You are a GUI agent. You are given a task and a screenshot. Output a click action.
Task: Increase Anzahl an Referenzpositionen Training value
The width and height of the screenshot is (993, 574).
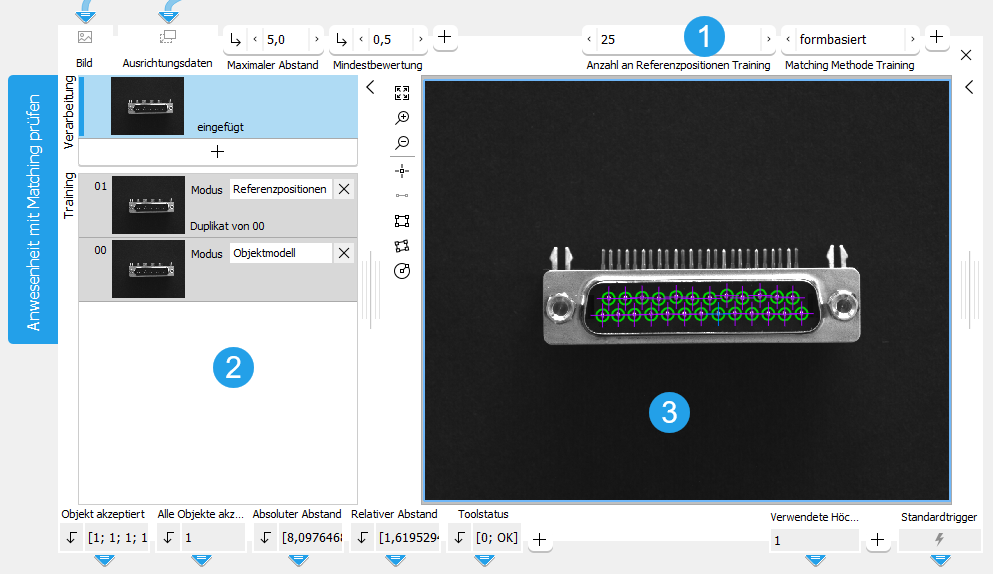click(x=769, y=40)
